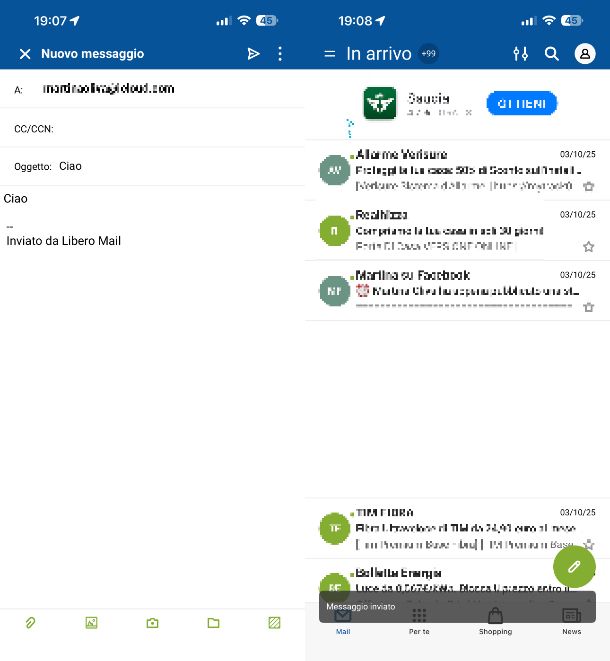Open the three-dot options menu in composer
610x661 pixels.
(280, 54)
